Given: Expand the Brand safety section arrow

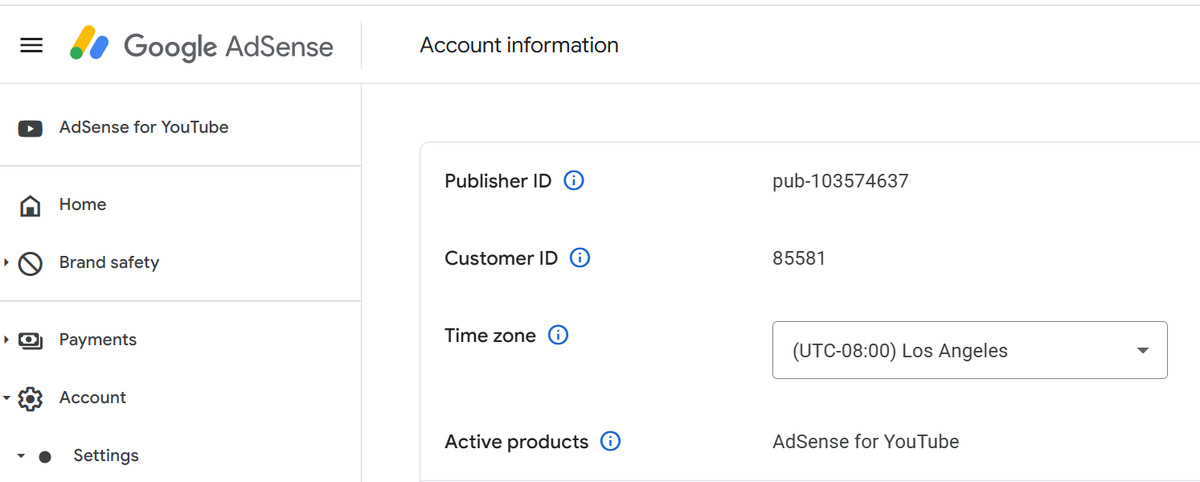Looking at the screenshot, I should [x=7, y=263].
